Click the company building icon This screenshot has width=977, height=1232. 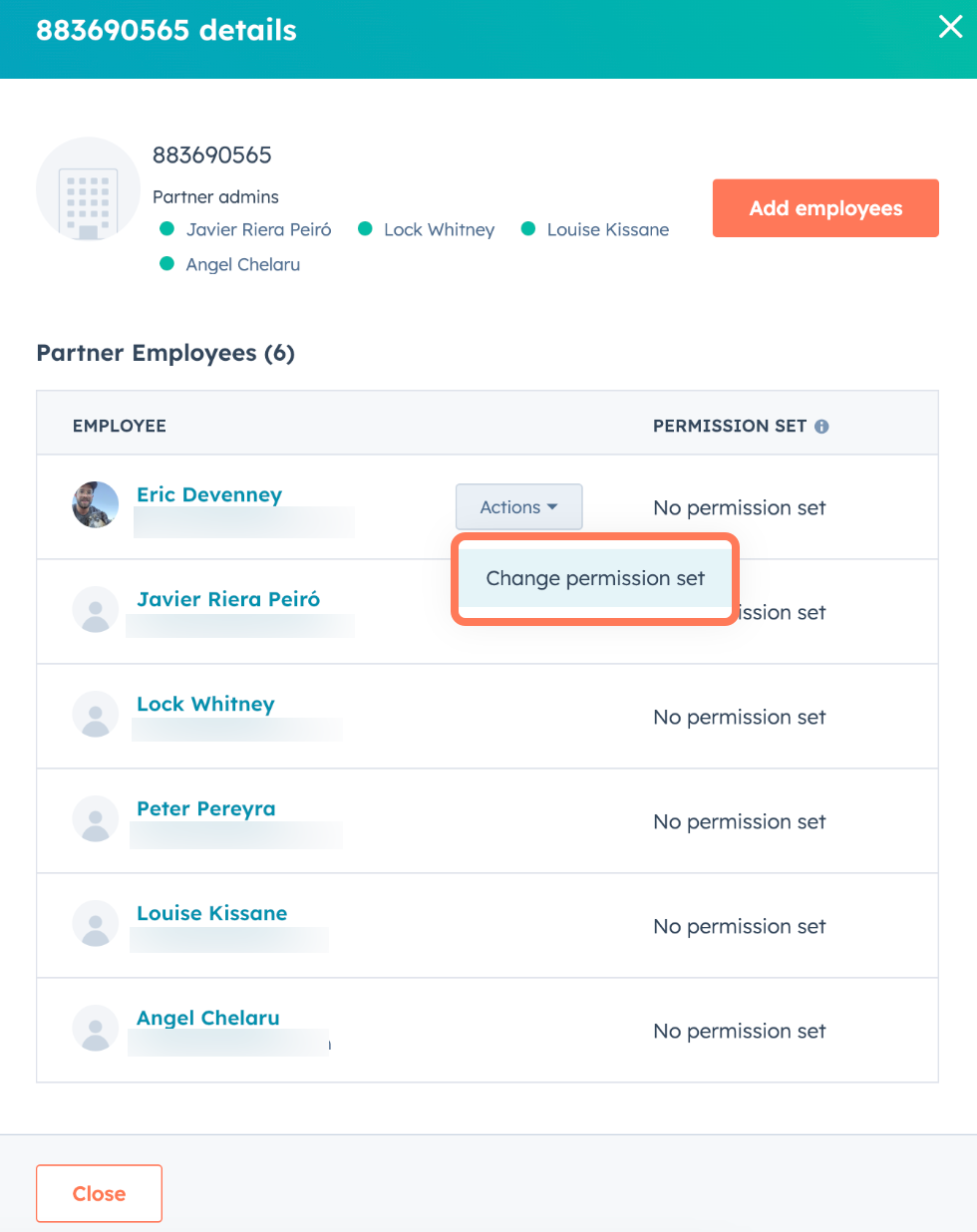coord(88,189)
